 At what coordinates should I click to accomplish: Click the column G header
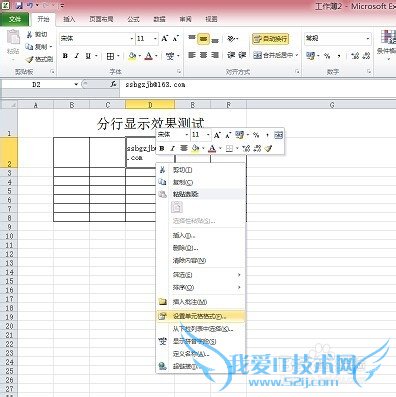pyautogui.click(x=332, y=105)
